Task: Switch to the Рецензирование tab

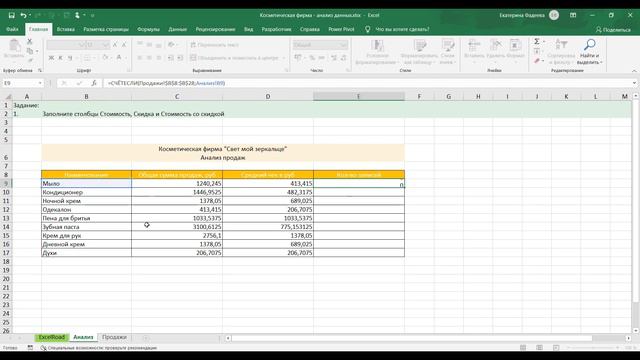Action: point(216,29)
